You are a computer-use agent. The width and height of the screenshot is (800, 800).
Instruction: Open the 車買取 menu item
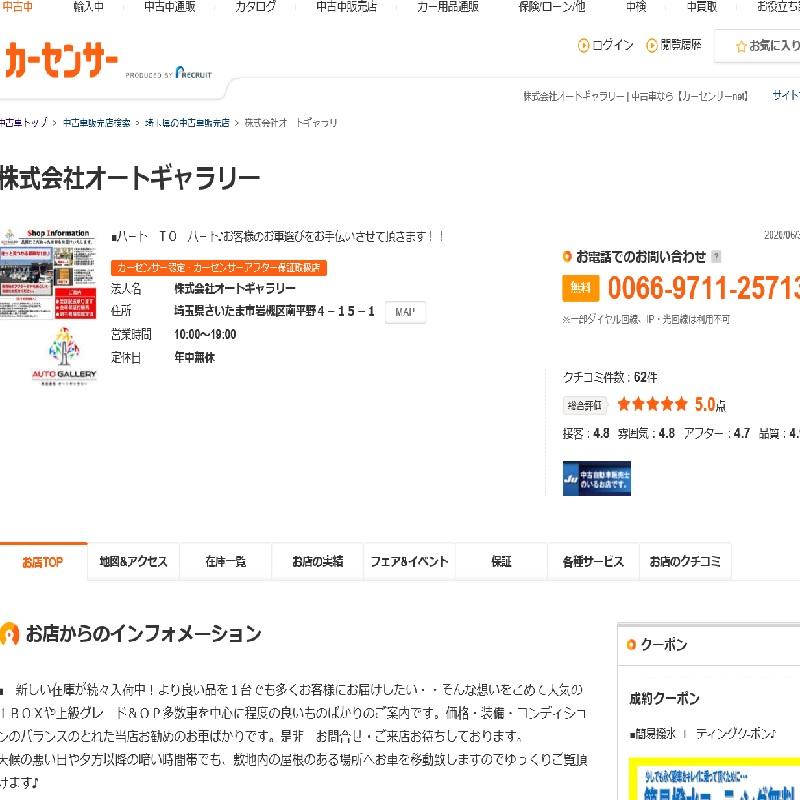point(702,7)
